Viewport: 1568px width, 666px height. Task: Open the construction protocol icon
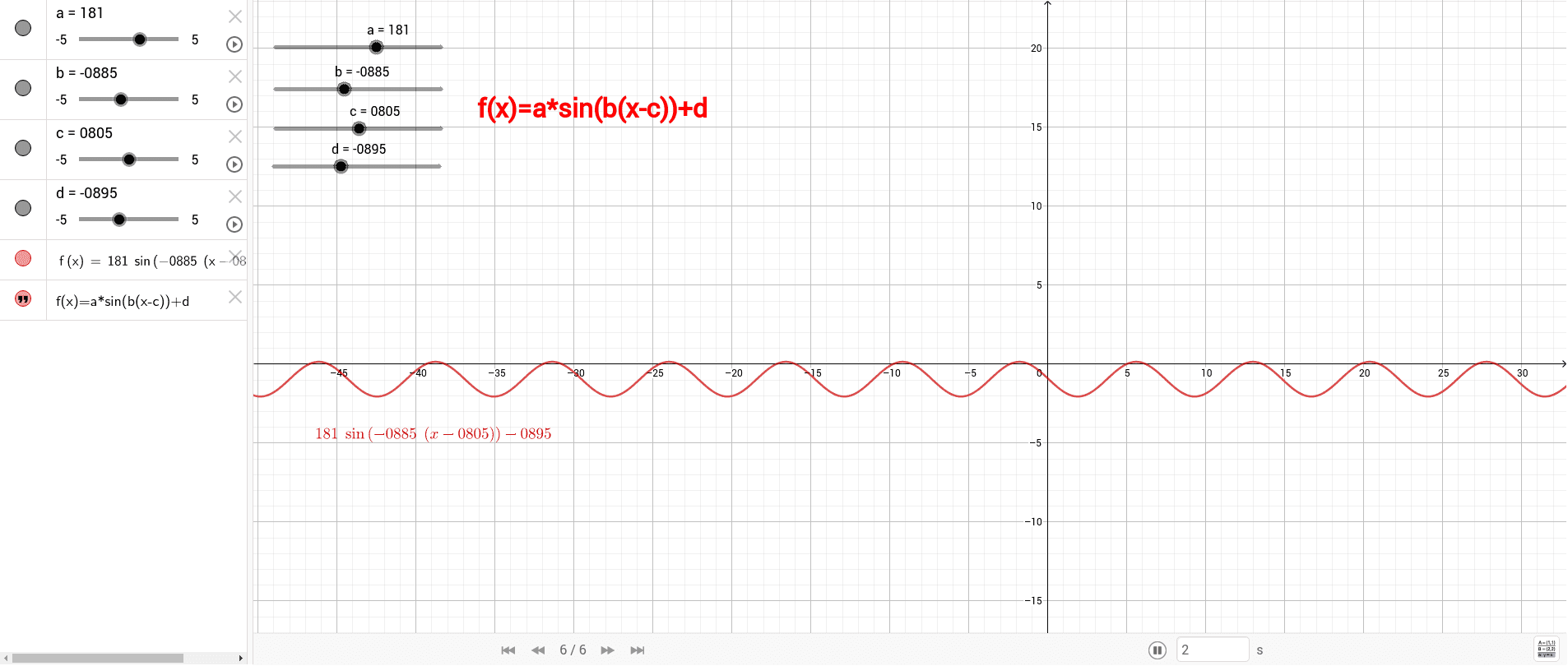coord(1547,649)
